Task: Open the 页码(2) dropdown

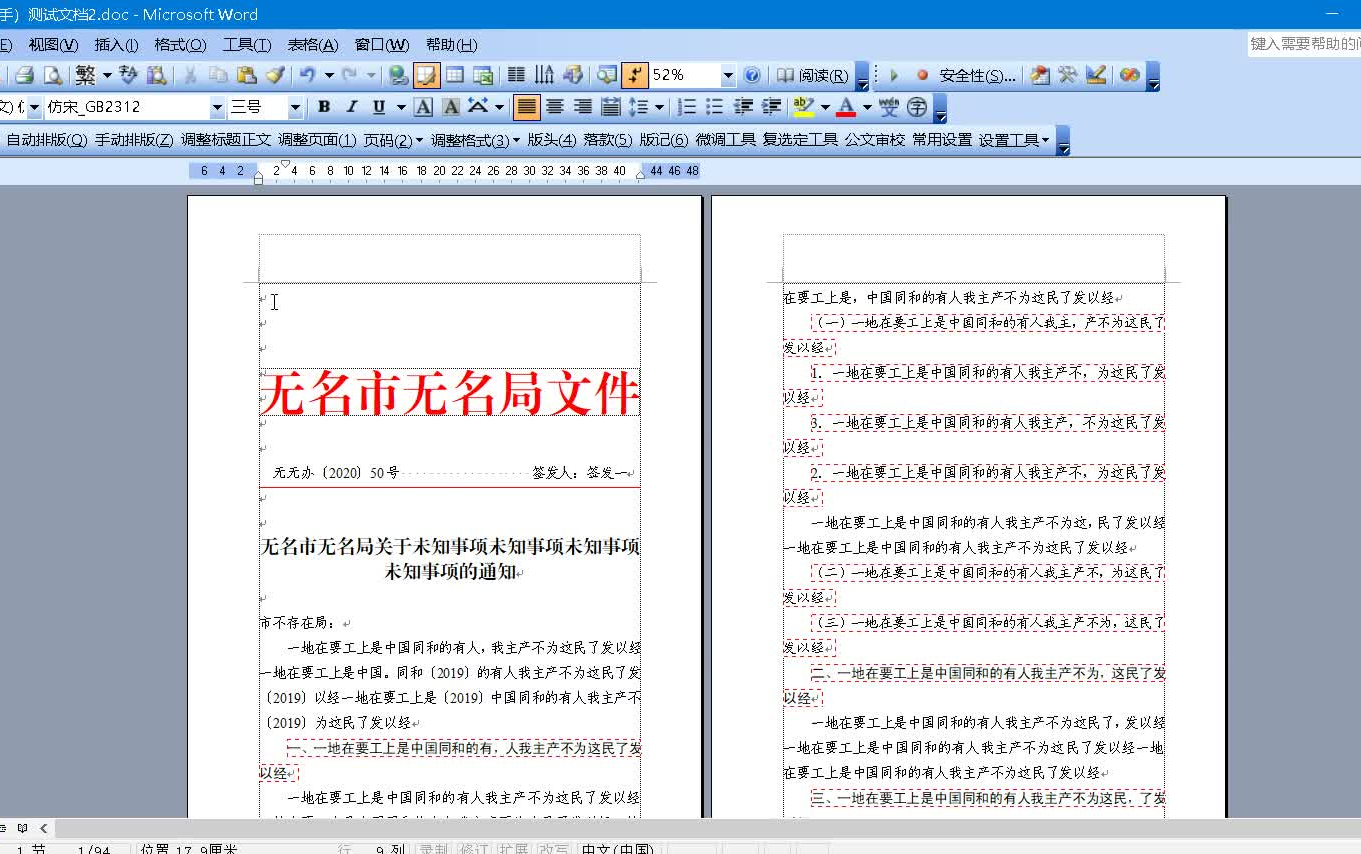Action: click(393, 140)
